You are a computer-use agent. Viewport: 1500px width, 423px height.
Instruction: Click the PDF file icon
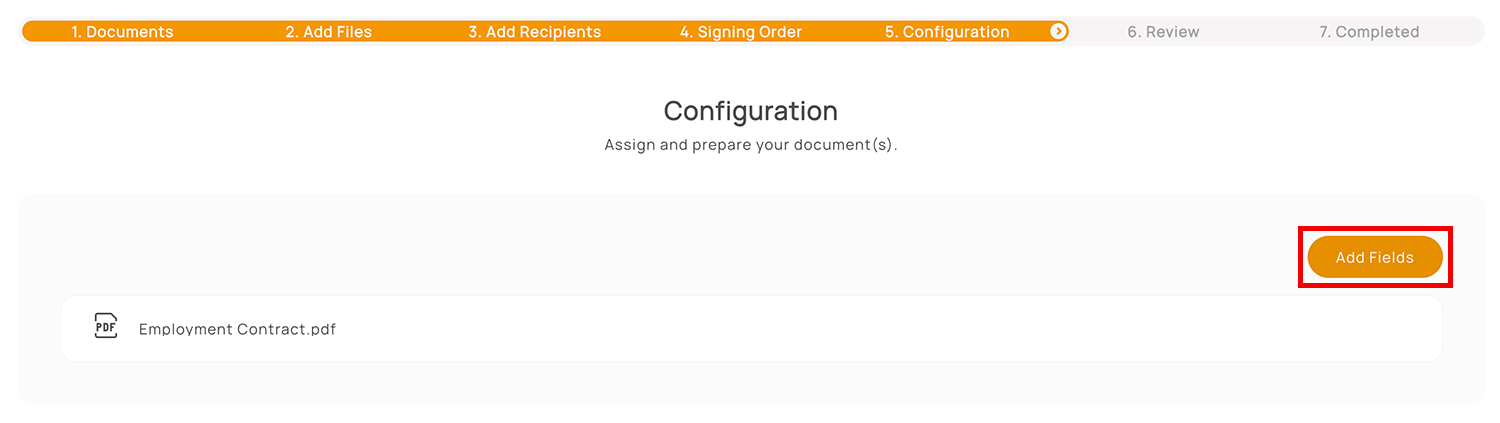point(105,326)
